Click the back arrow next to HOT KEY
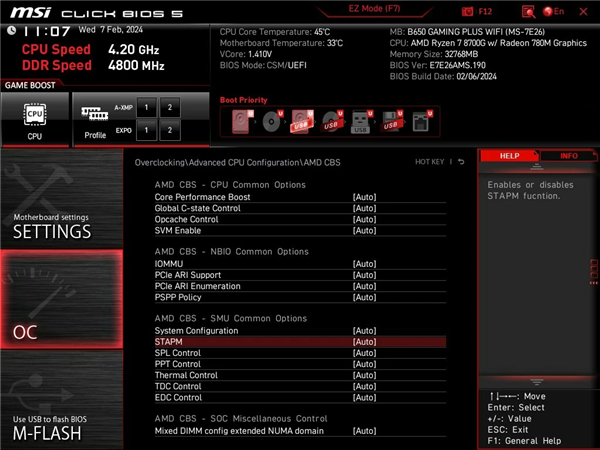This screenshot has width=600, height=450. tap(461, 162)
